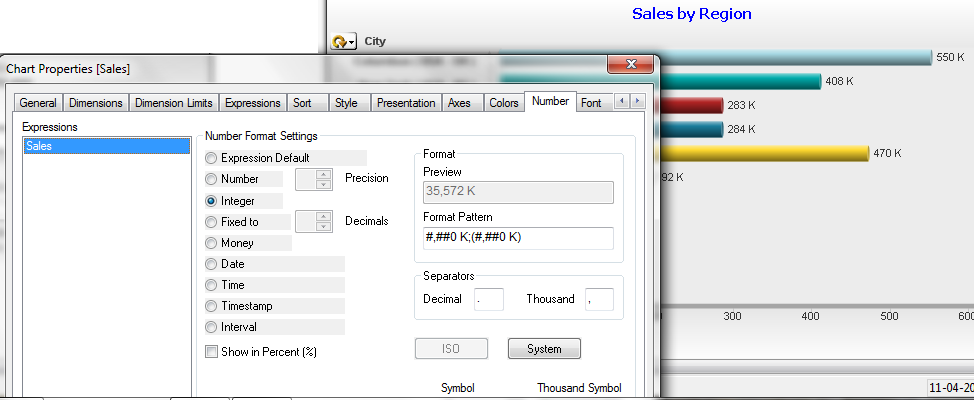Click the 470 K data label

[x=887, y=153]
